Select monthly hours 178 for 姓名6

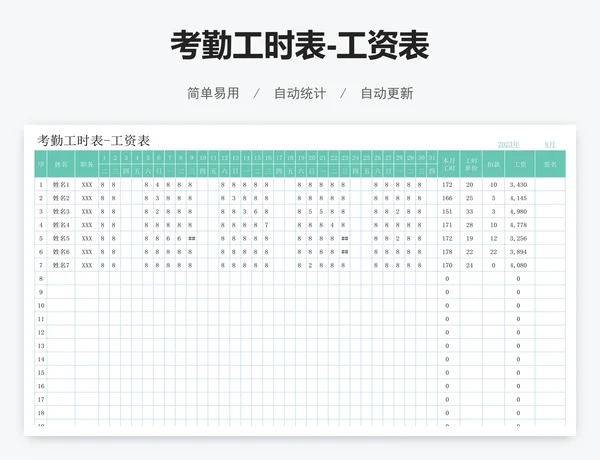(x=447, y=252)
